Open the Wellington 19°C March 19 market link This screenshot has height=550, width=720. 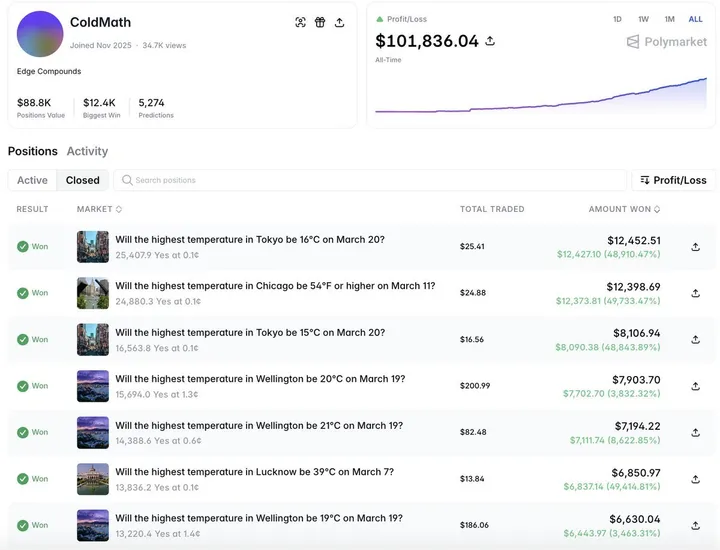point(259,518)
